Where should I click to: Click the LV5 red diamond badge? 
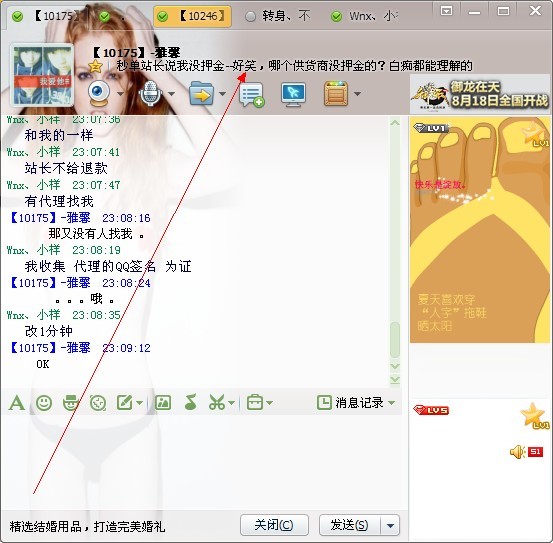pos(431,410)
